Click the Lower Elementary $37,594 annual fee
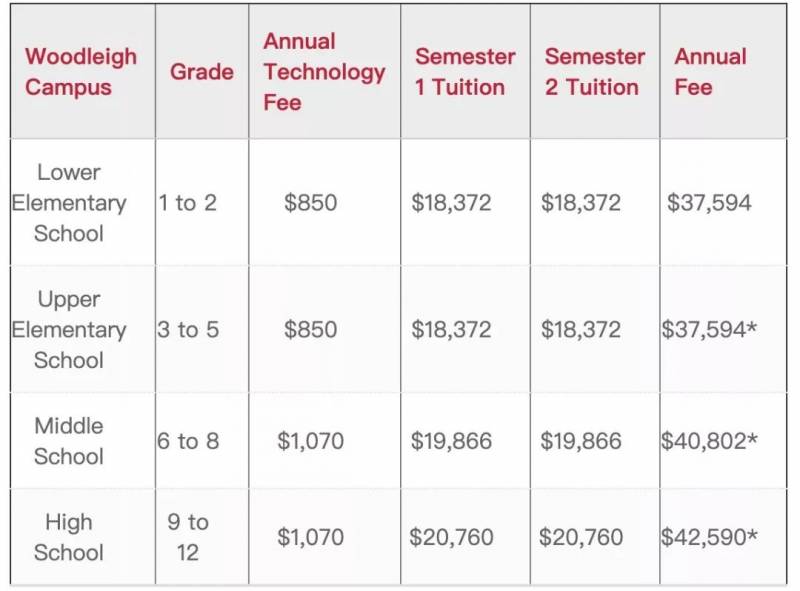 (709, 203)
